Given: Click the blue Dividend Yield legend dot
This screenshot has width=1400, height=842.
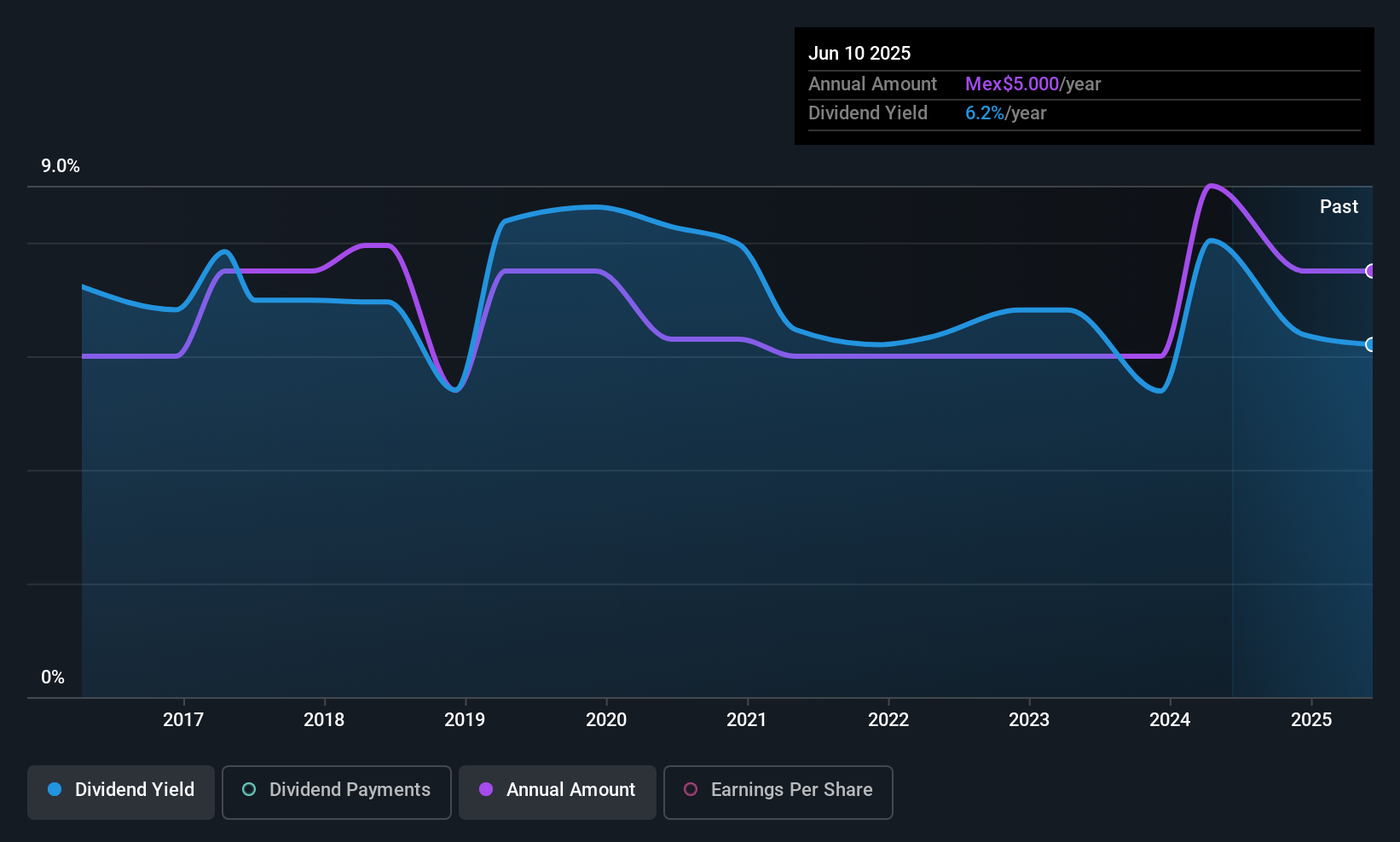Looking at the screenshot, I should [55, 789].
